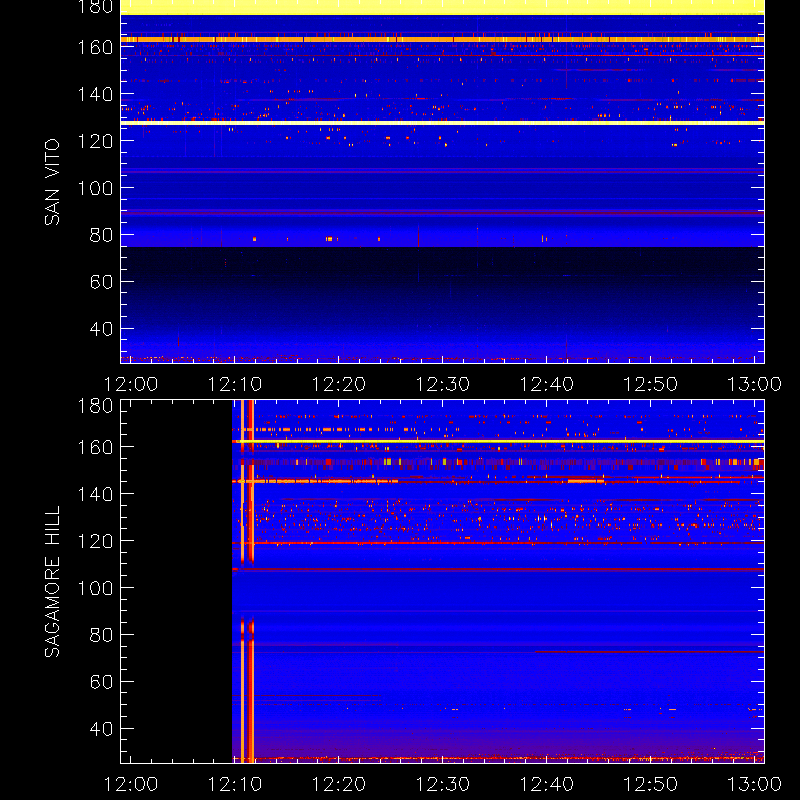Choose the 160 label on Sagamore Hill axis
Image resolution: width=800 pixels, height=800 pixels.
point(95,447)
